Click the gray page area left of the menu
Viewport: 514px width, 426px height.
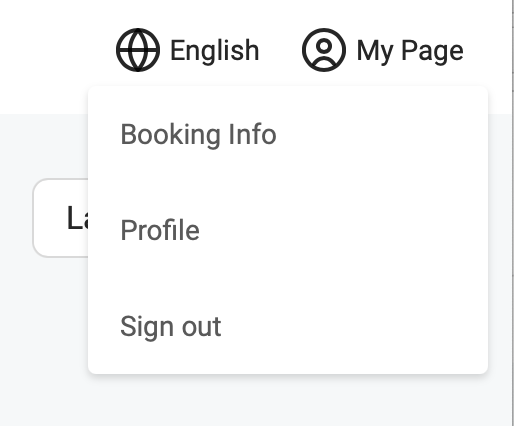43,317
